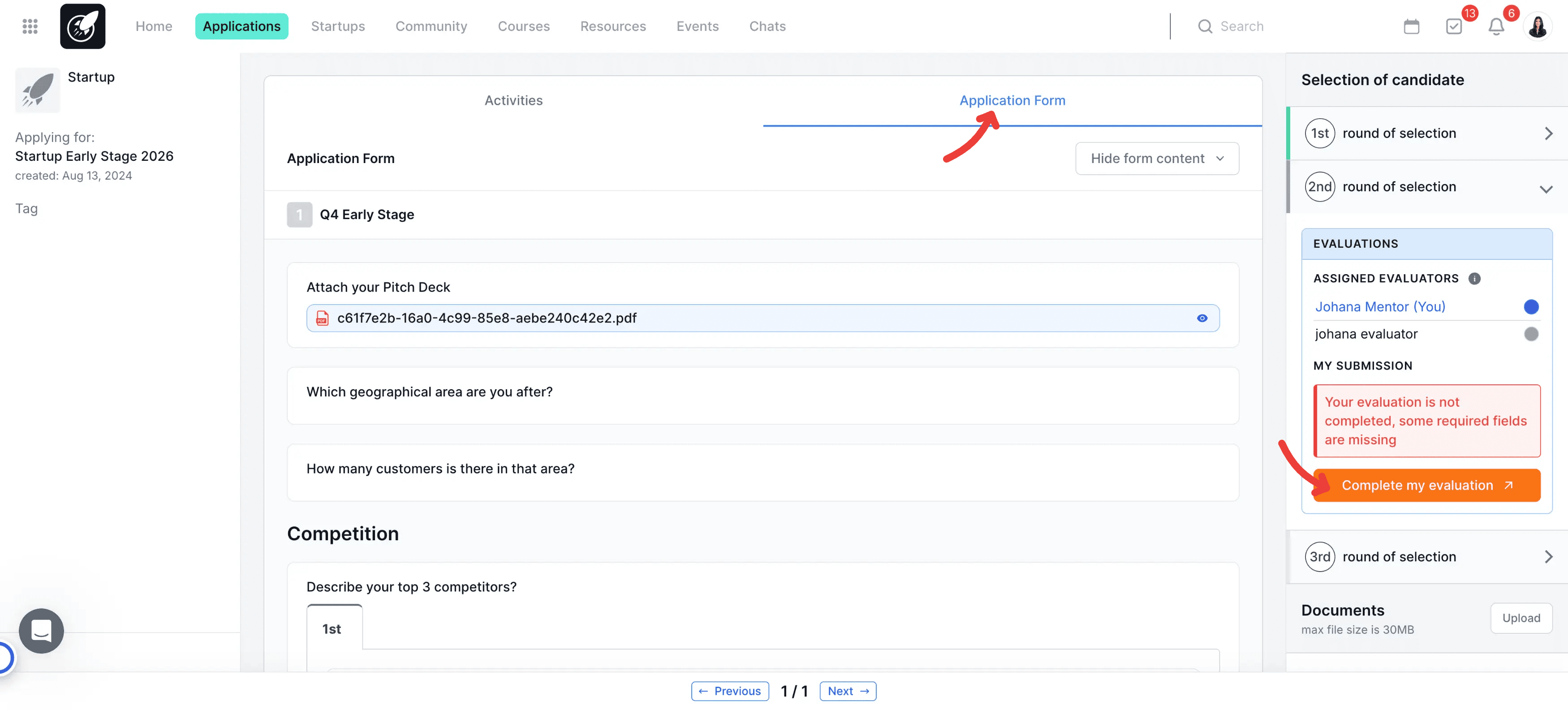Screen dimensions: 1568x710
Task: Open the Johana Mentor evaluator link
Action: [1381, 307]
